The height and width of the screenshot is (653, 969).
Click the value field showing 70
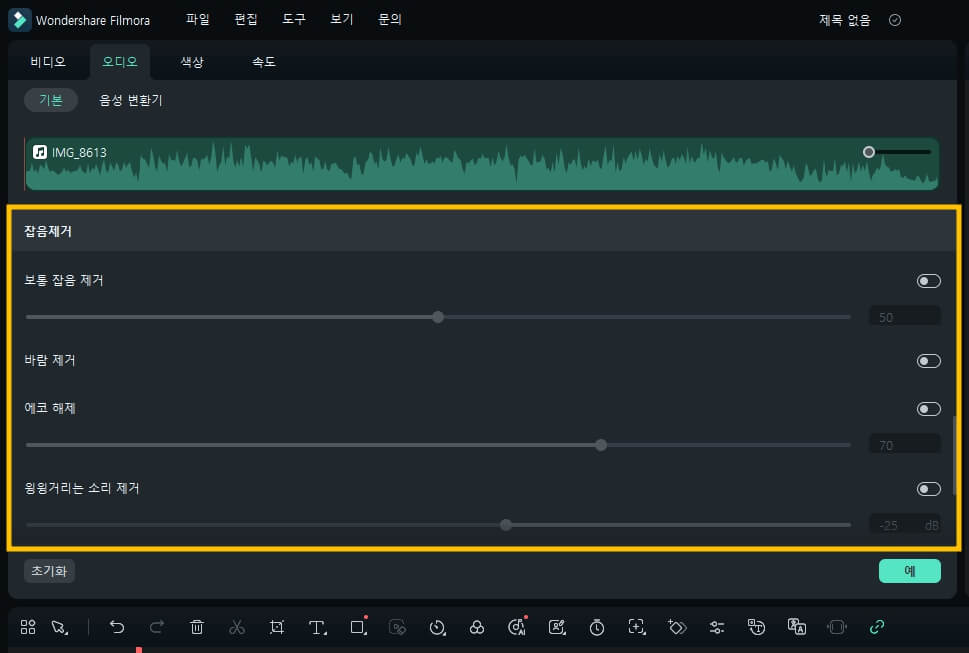point(905,445)
